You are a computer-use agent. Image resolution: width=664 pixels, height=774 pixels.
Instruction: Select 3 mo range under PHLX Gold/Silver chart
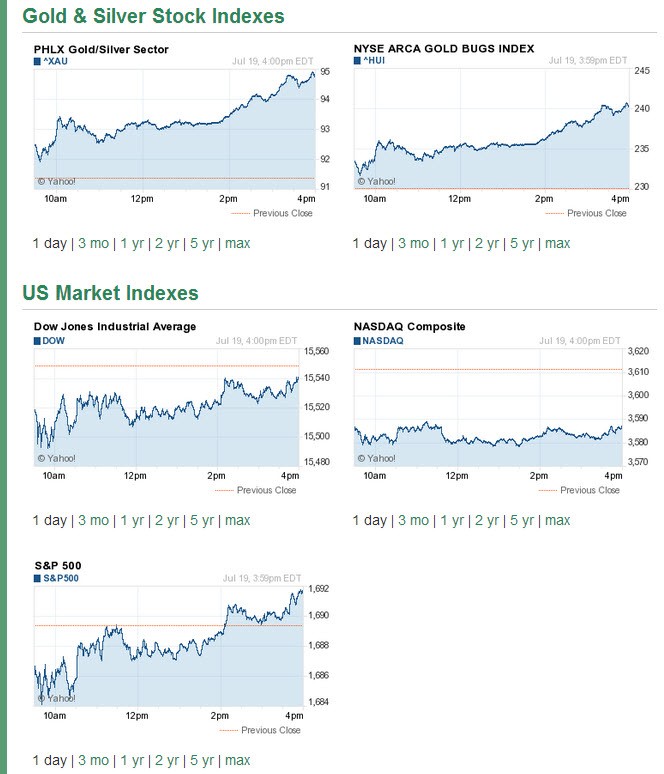point(93,243)
